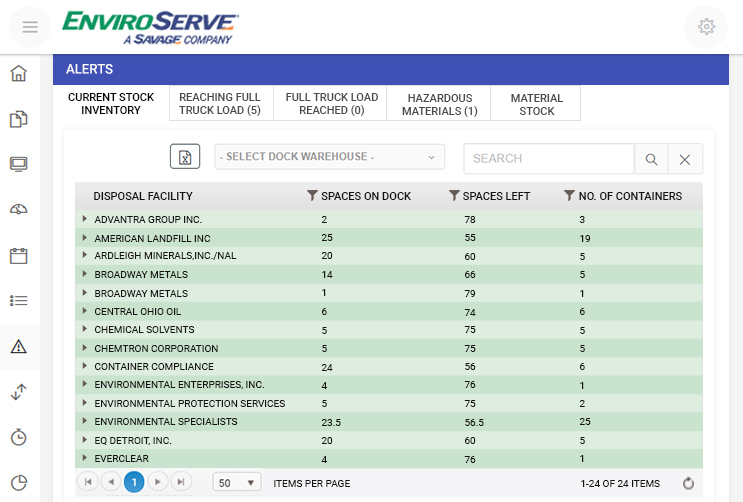Expand Container Compliance row
This screenshot has height=502, width=743.
(x=84, y=366)
